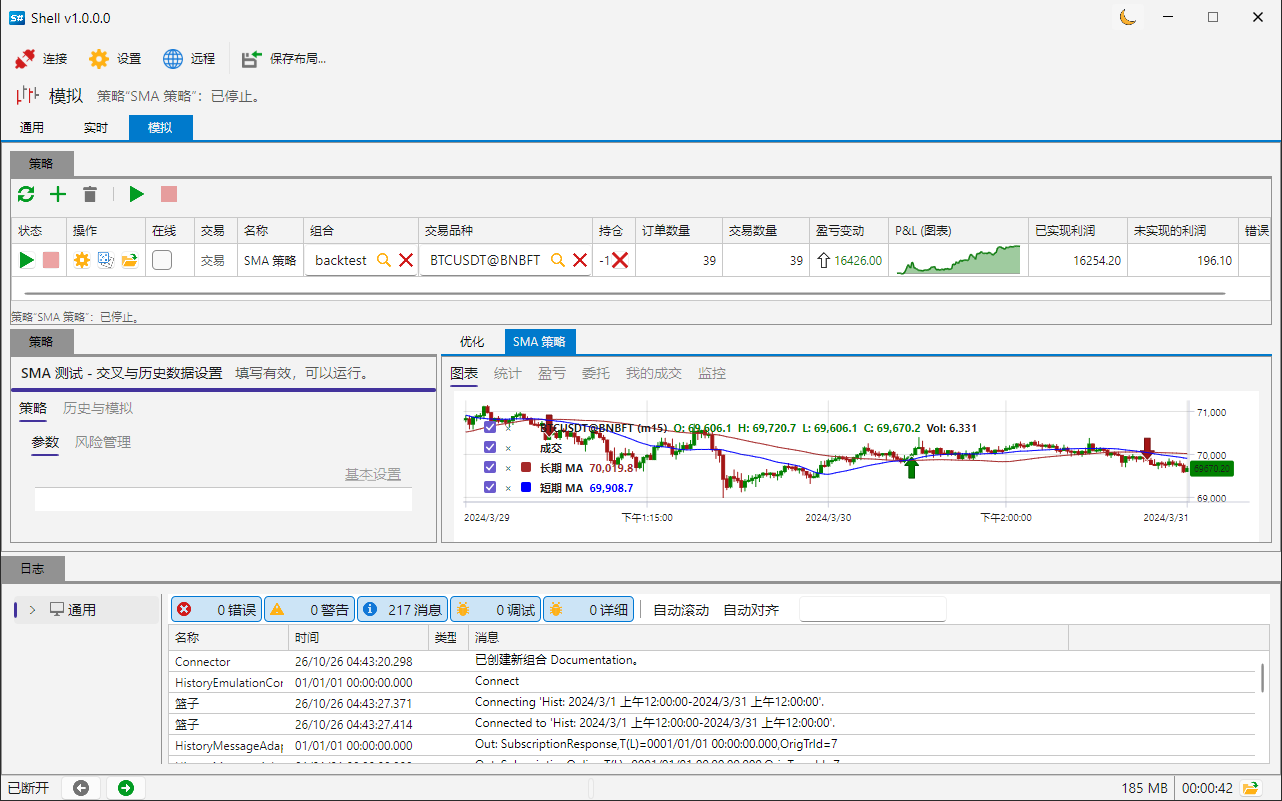Click the 保存布局 save layout icon
Image resolution: width=1282 pixels, height=801 pixels.
click(252, 59)
